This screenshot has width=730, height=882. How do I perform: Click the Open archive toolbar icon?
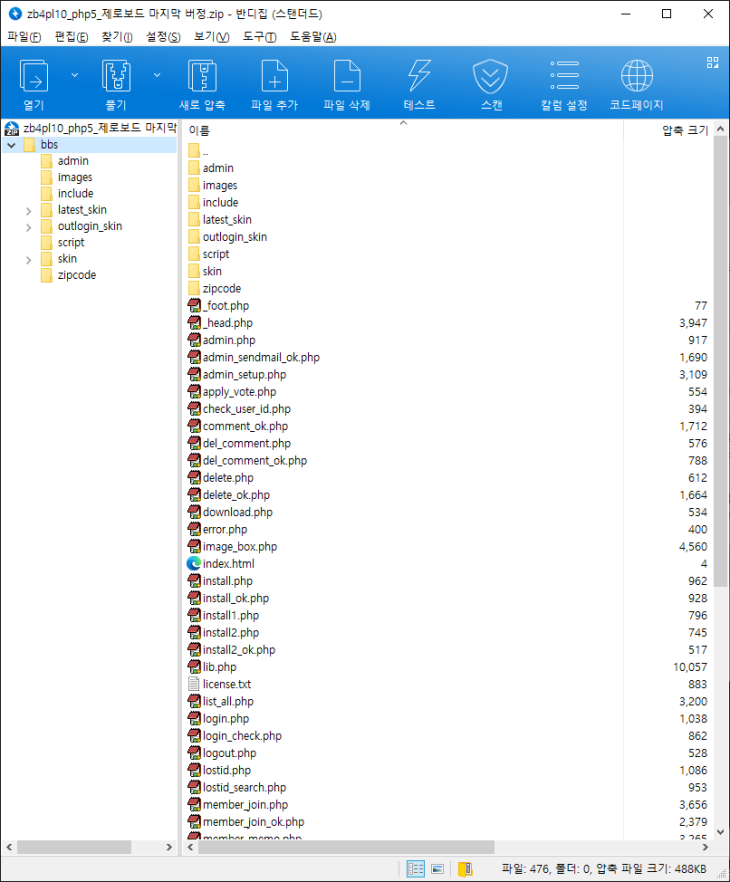click(34, 75)
